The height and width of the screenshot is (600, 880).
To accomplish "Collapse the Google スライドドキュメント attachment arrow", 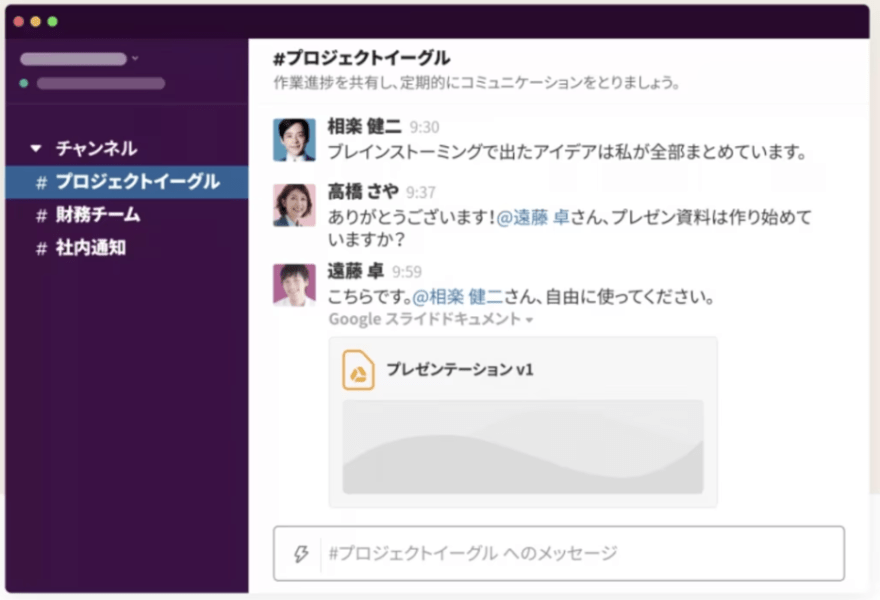I will pyautogui.click(x=529, y=320).
